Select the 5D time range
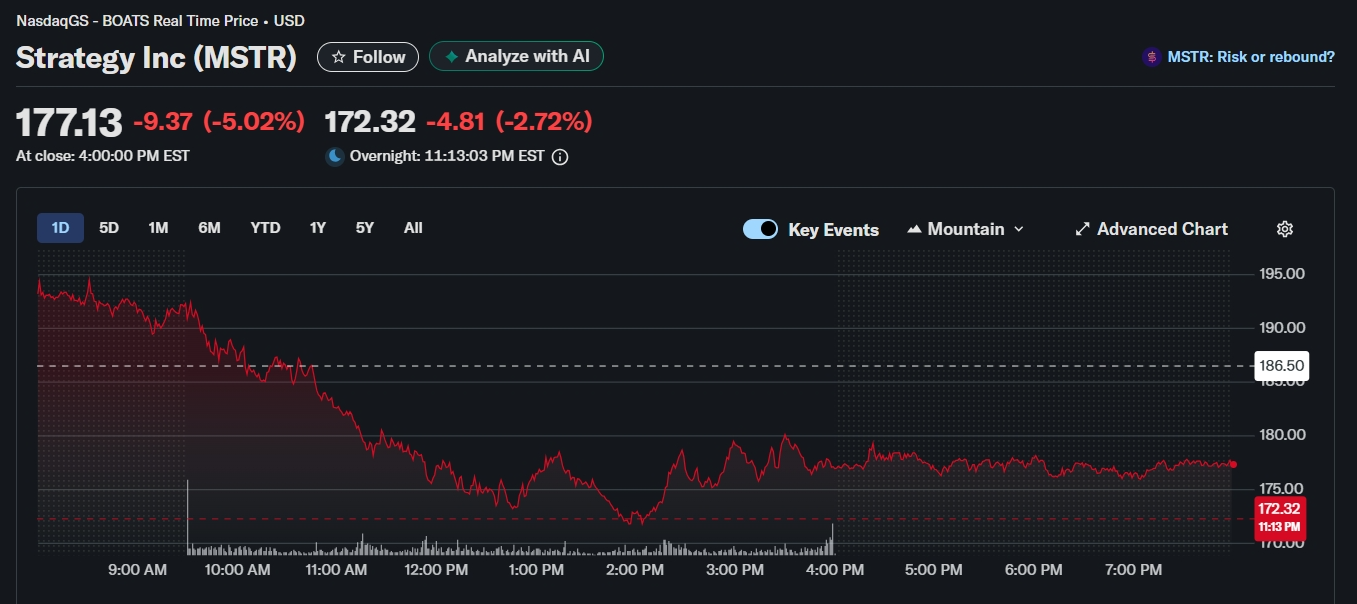 [109, 228]
